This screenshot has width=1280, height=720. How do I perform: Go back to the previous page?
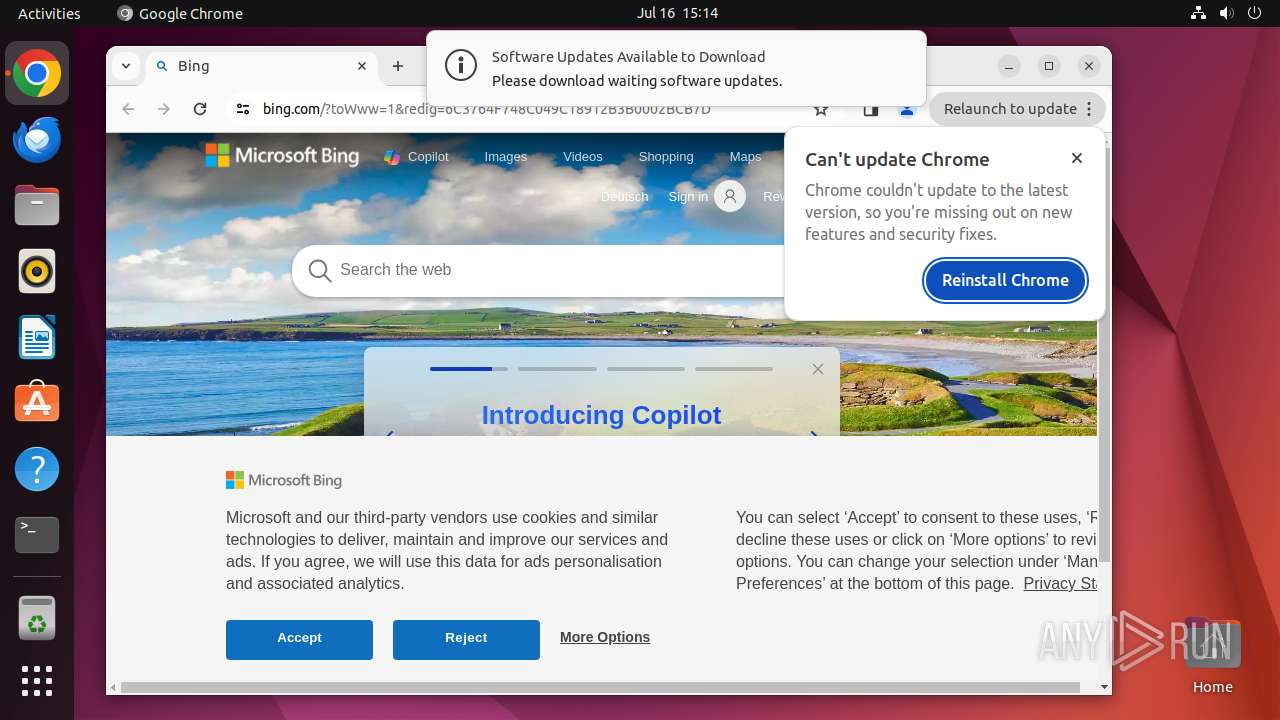point(128,109)
